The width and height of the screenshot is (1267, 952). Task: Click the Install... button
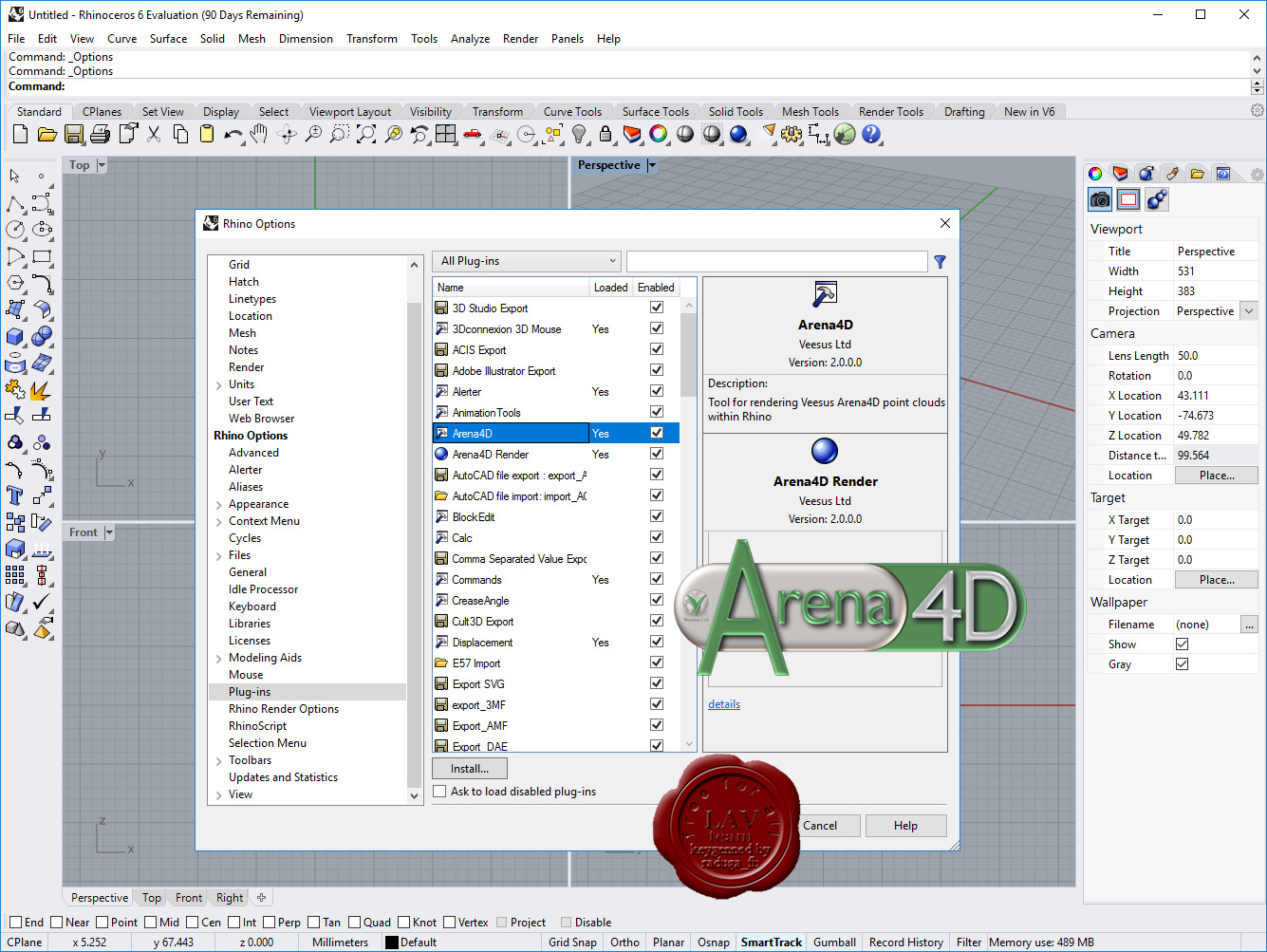[470, 769]
